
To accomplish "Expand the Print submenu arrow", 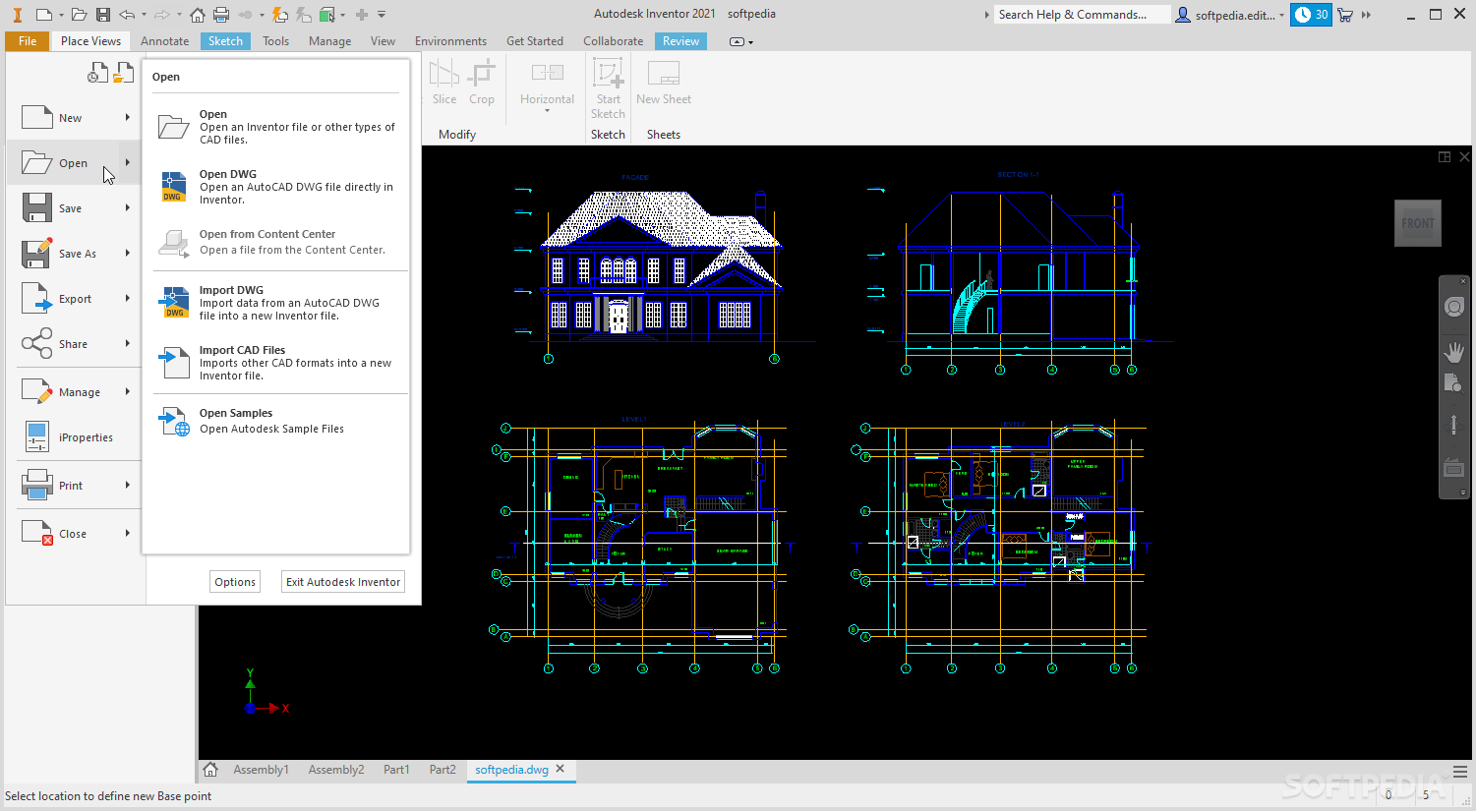I will coord(128,485).
